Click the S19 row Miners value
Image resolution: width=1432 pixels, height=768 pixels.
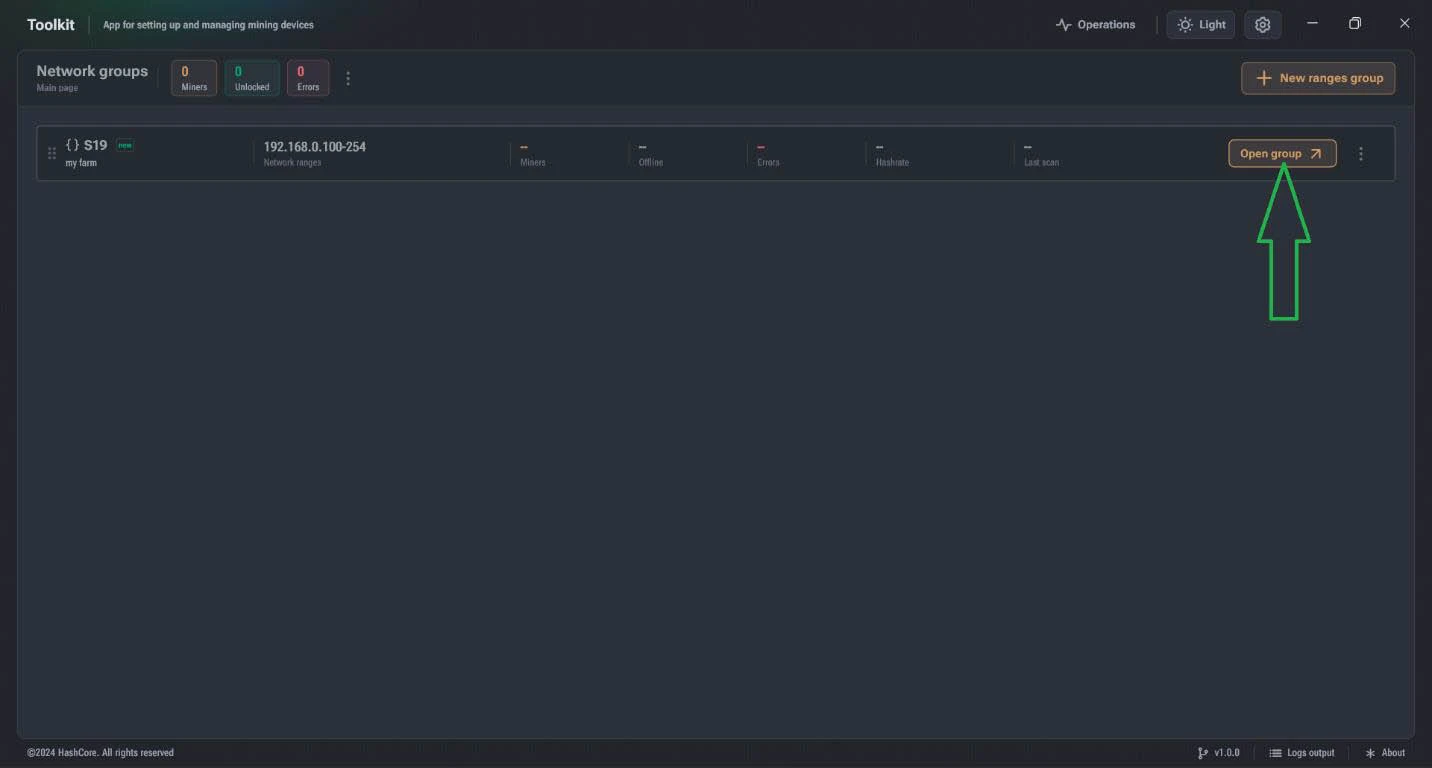[524, 148]
